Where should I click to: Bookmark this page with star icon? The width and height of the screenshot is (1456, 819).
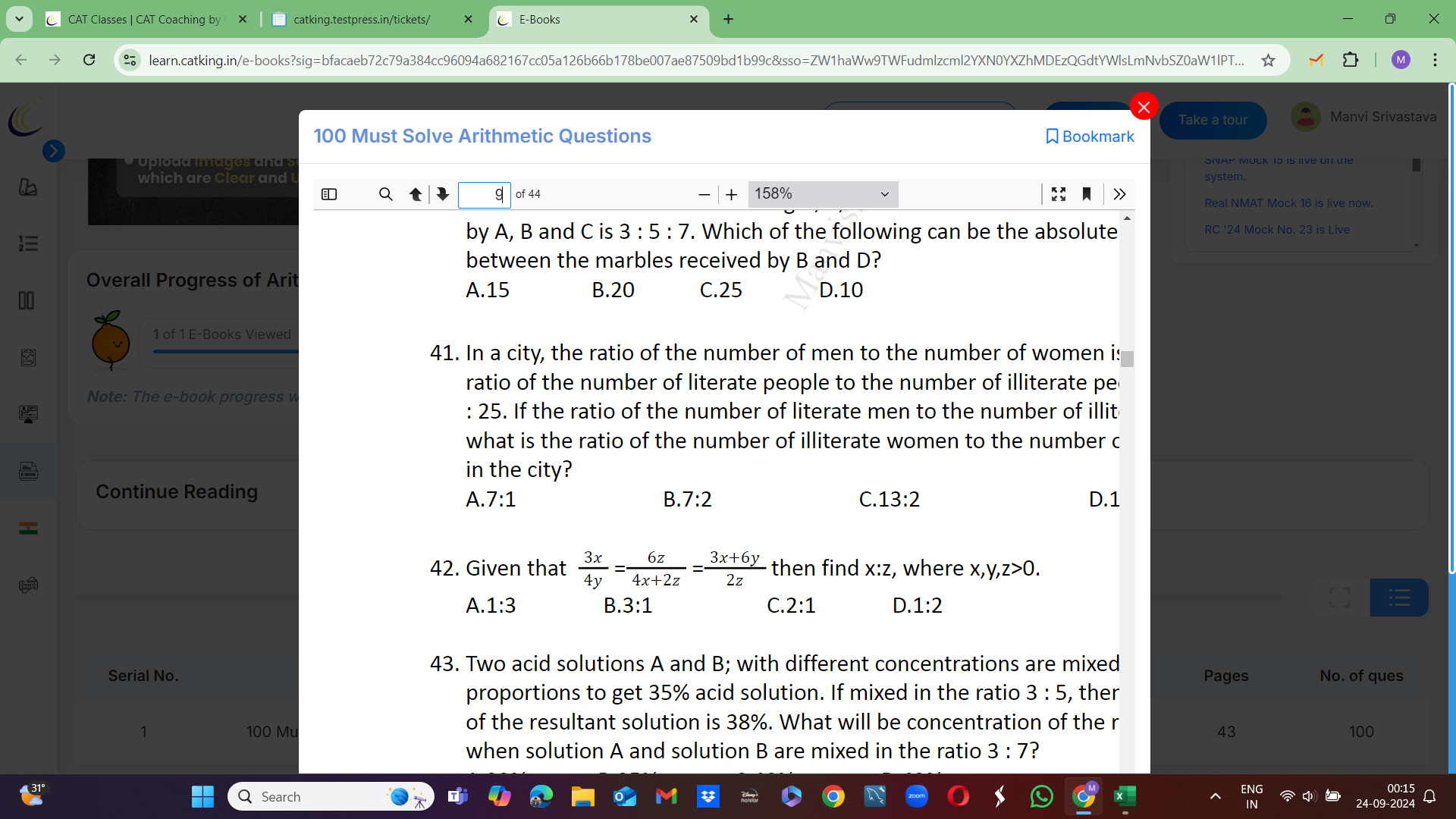pos(1268,60)
